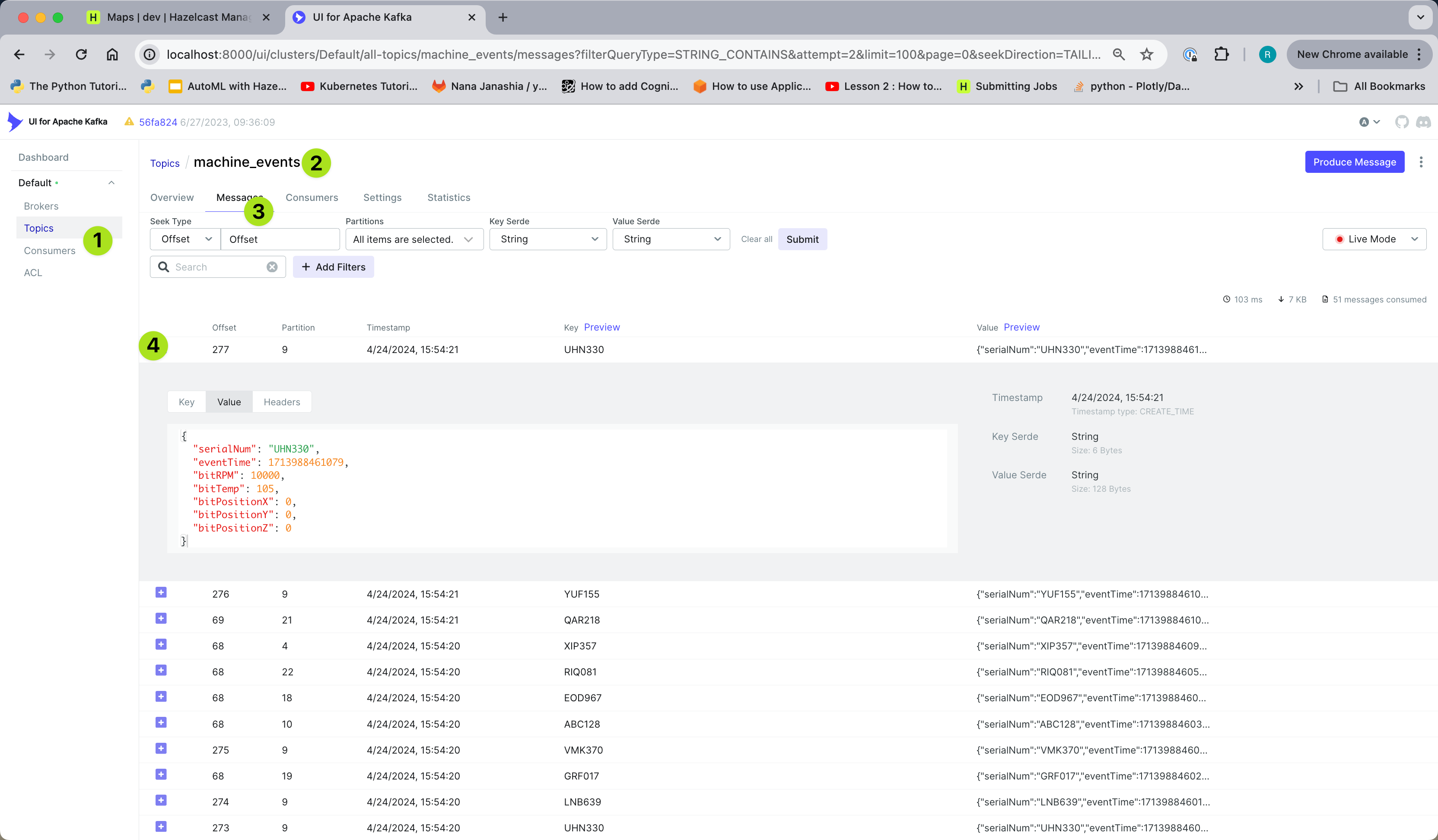The image size is (1438, 840).
Task: Bookmark this page with star icon
Action: tap(1146, 54)
